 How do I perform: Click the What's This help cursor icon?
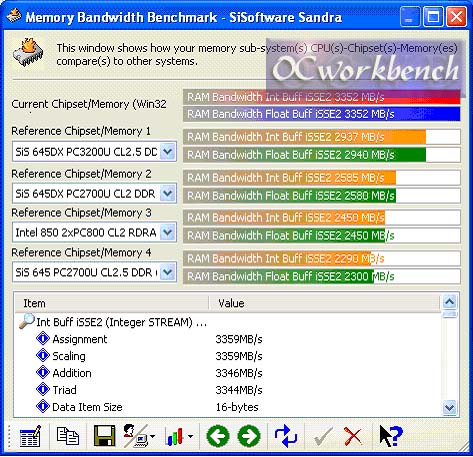pos(391,436)
